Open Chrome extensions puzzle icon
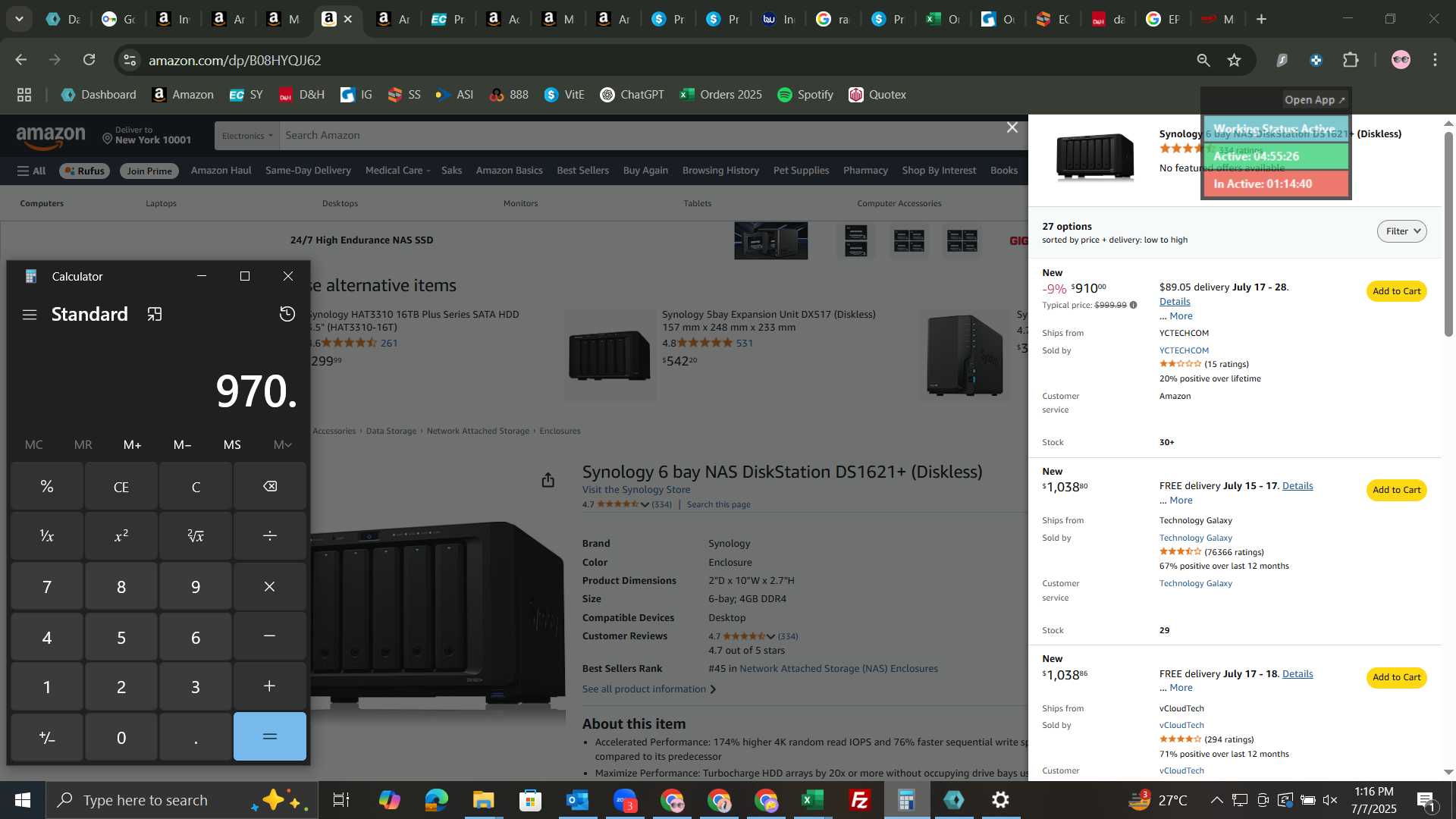 click(1351, 60)
